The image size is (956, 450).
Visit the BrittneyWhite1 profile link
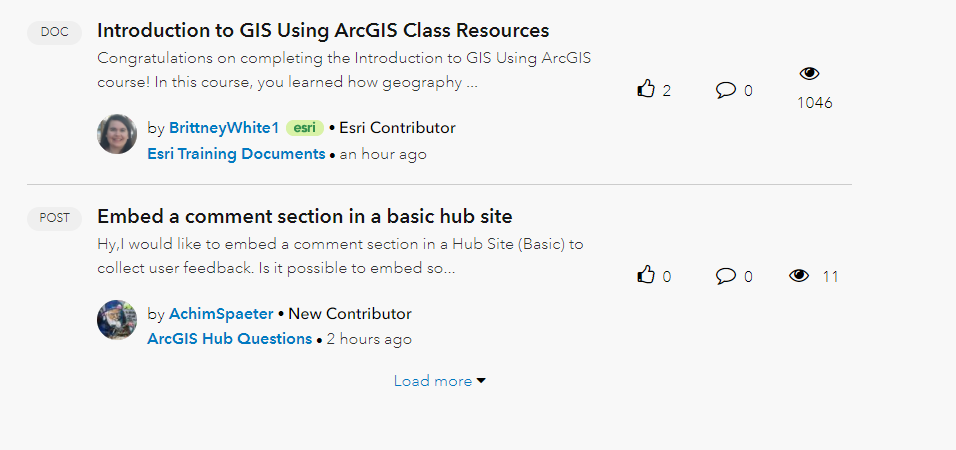tap(224, 128)
